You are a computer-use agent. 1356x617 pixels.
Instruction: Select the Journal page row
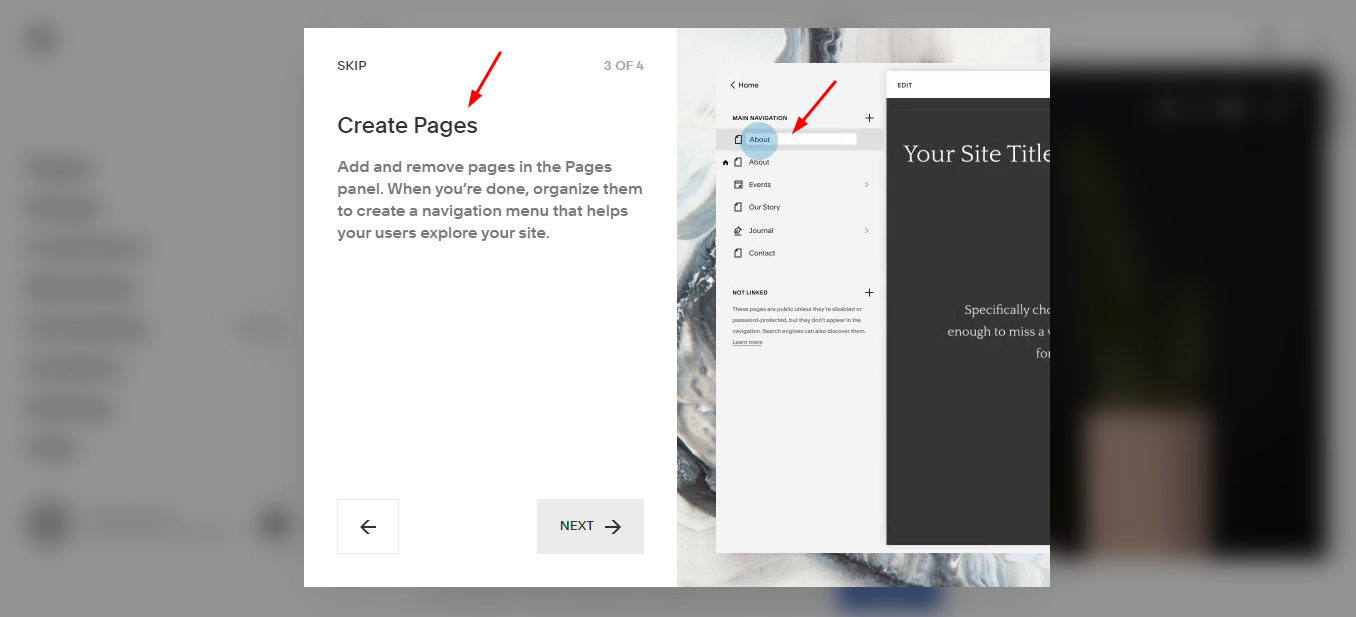[x=800, y=231]
